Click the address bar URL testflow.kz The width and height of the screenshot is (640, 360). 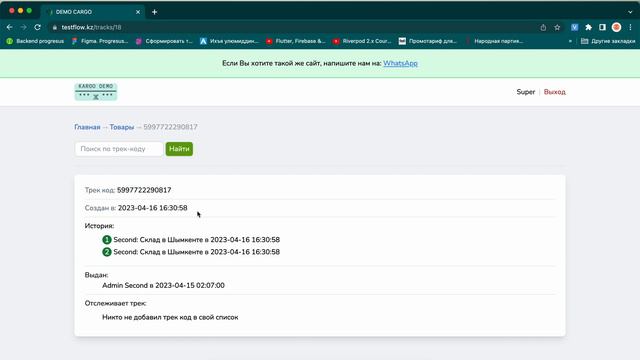91,27
